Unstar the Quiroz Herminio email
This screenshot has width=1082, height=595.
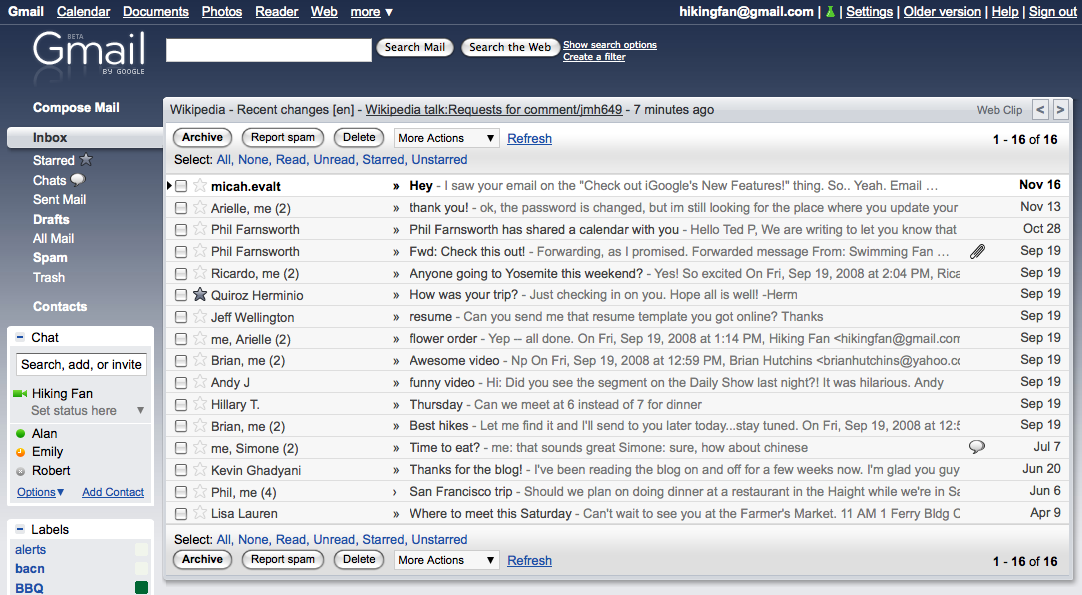tap(199, 295)
